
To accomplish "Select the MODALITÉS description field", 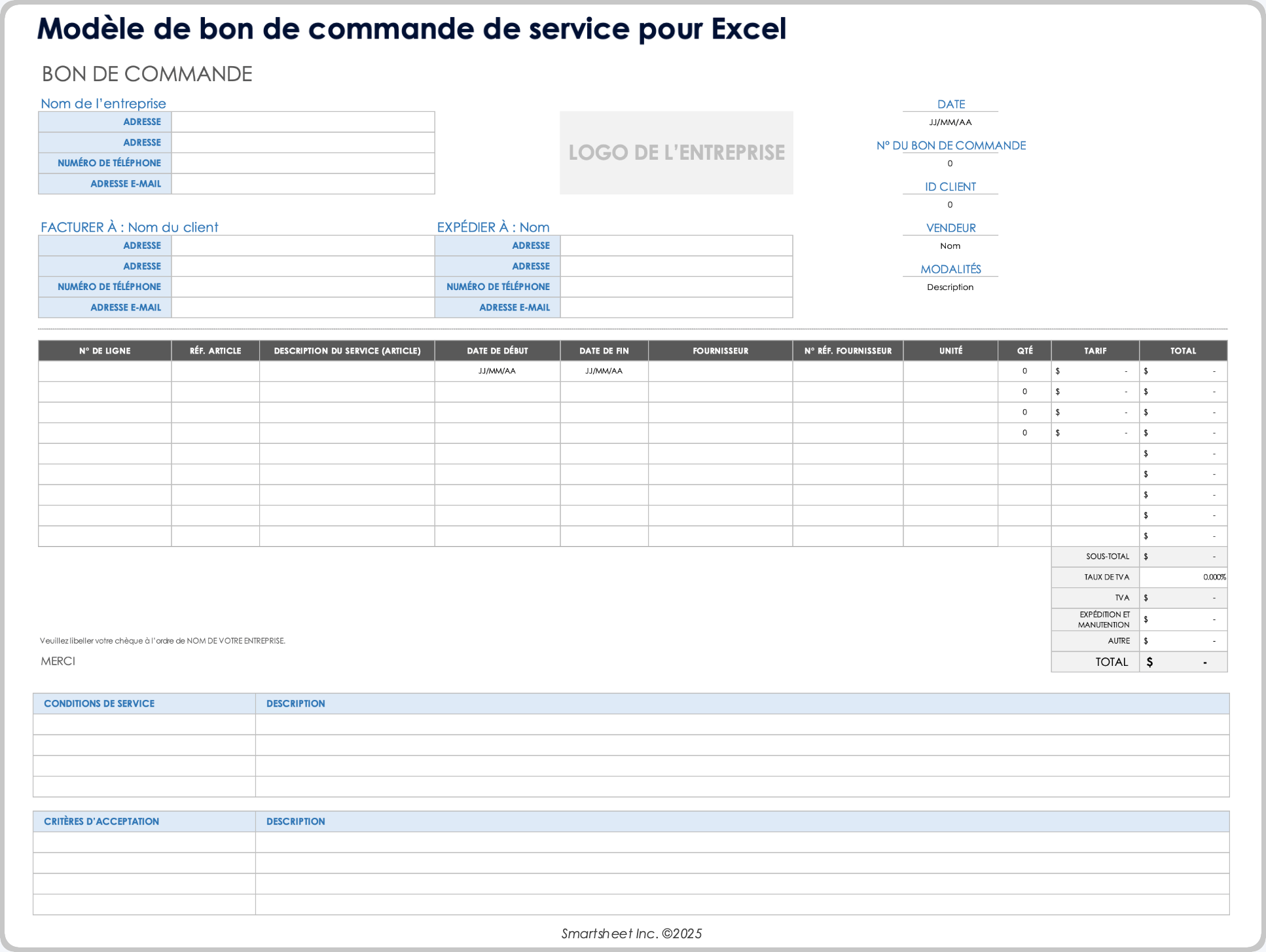I will pyautogui.click(x=949, y=287).
